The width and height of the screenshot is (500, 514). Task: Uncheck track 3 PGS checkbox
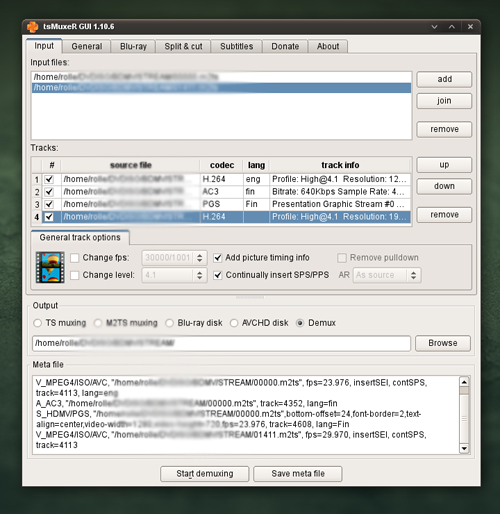[49, 204]
